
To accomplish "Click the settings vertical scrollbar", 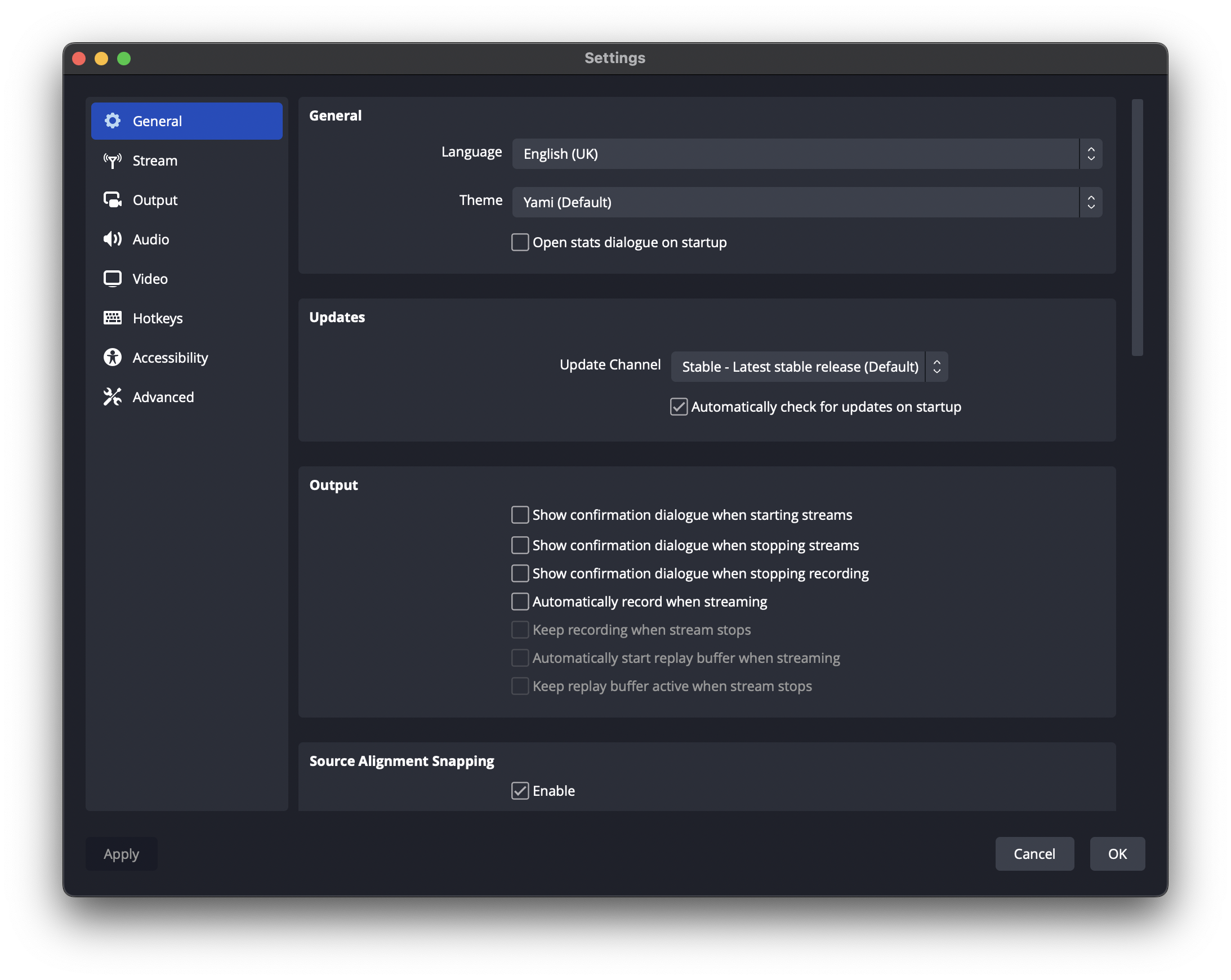I will pyautogui.click(x=1137, y=229).
